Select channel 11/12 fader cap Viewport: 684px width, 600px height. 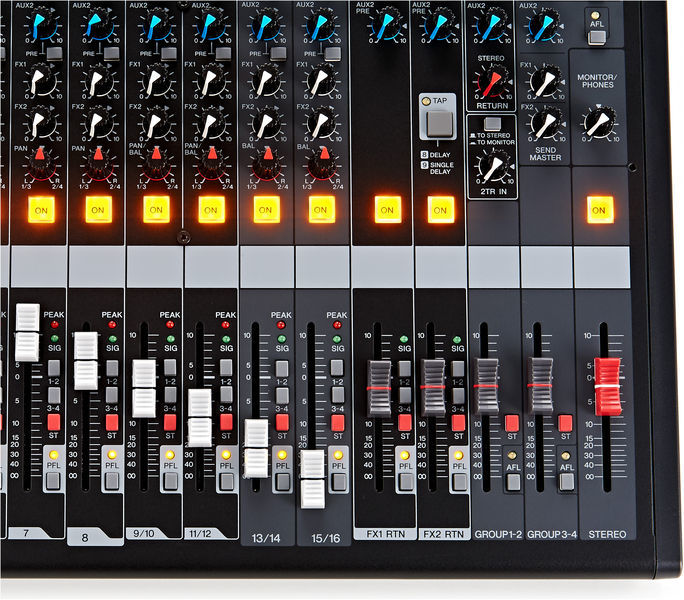[x=200, y=418]
